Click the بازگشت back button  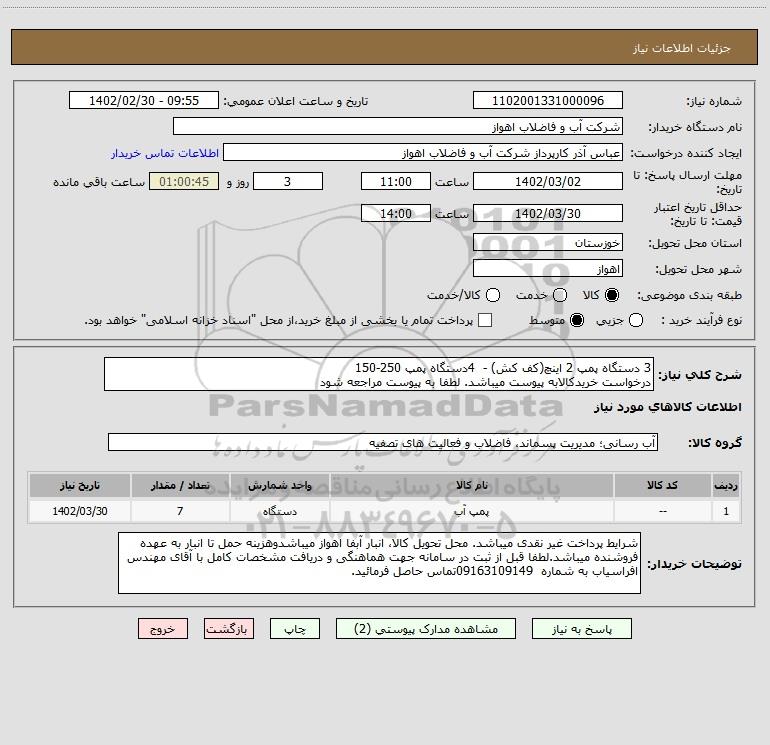(229, 629)
